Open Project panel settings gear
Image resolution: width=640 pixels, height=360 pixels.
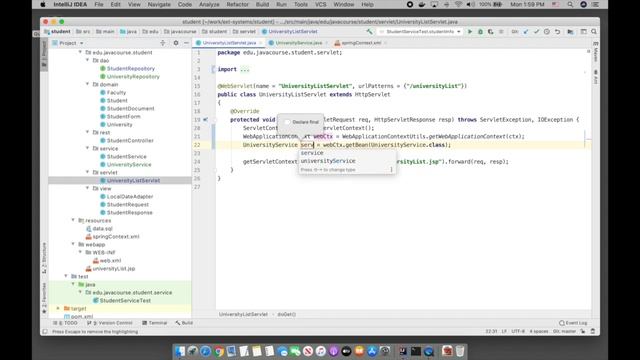[x=176, y=43]
